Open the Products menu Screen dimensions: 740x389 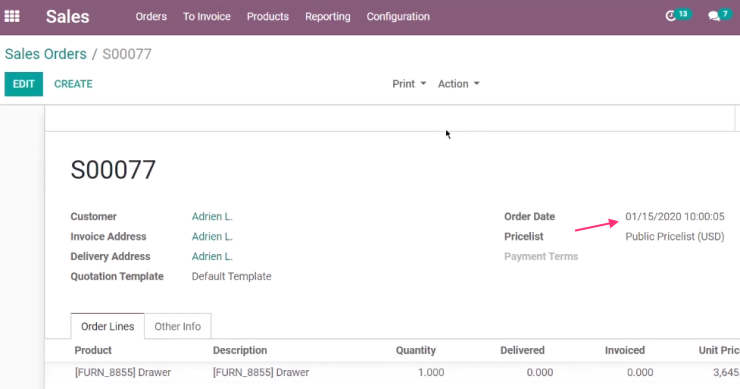pyautogui.click(x=268, y=17)
